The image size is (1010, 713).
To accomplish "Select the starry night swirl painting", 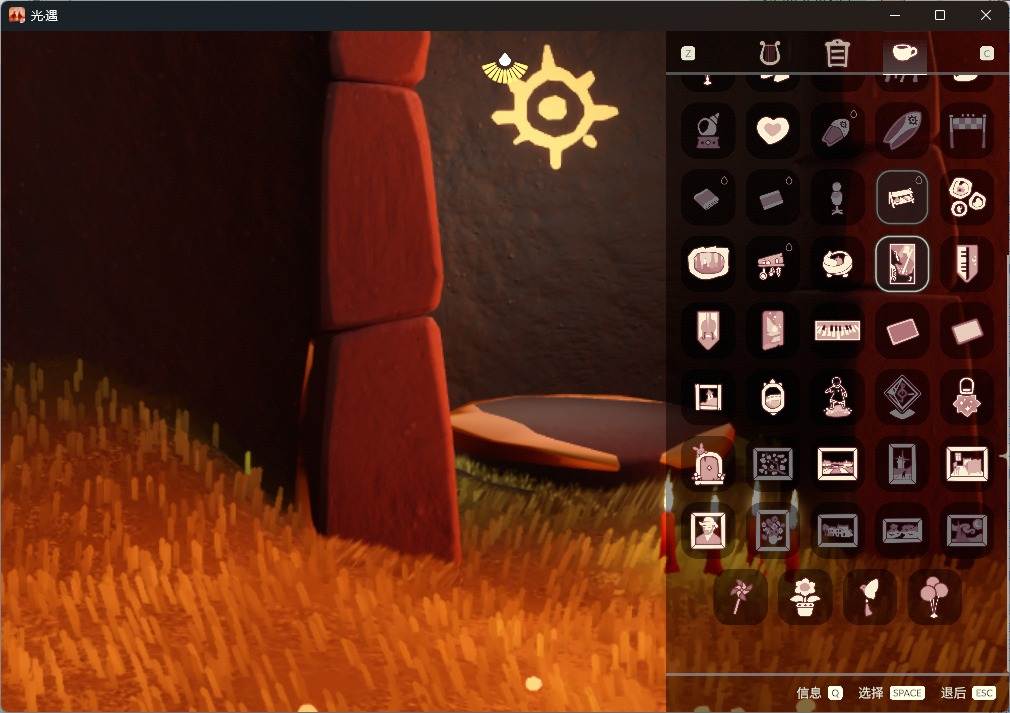I will pos(967,531).
